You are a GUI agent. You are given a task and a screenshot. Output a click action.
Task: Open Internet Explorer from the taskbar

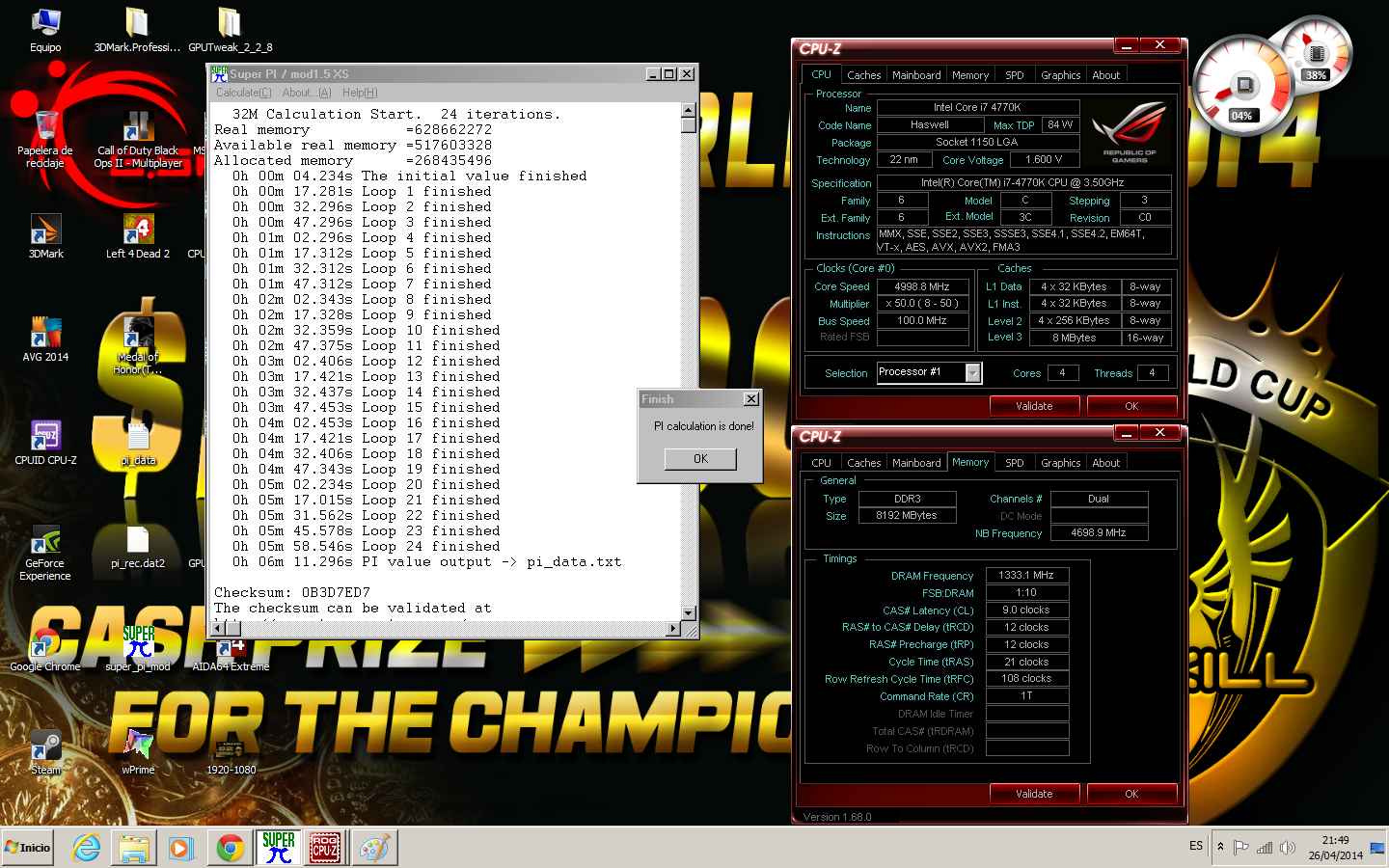click(87, 848)
